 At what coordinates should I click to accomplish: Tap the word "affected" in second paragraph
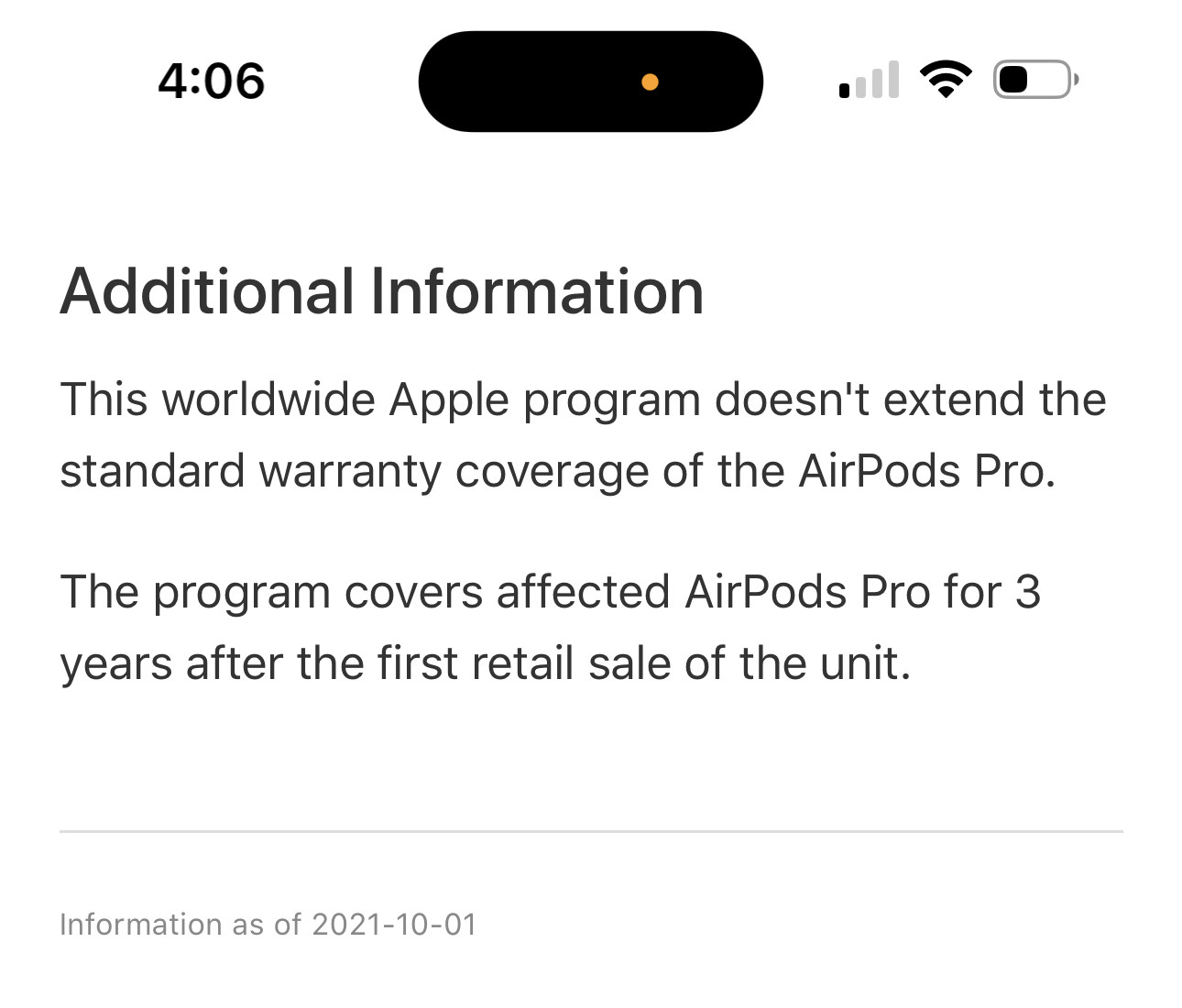pos(583,592)
